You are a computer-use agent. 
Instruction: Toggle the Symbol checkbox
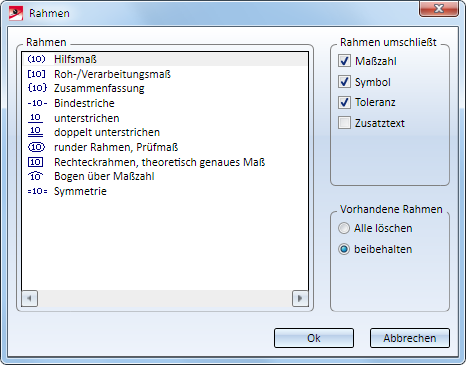point(344,82)
